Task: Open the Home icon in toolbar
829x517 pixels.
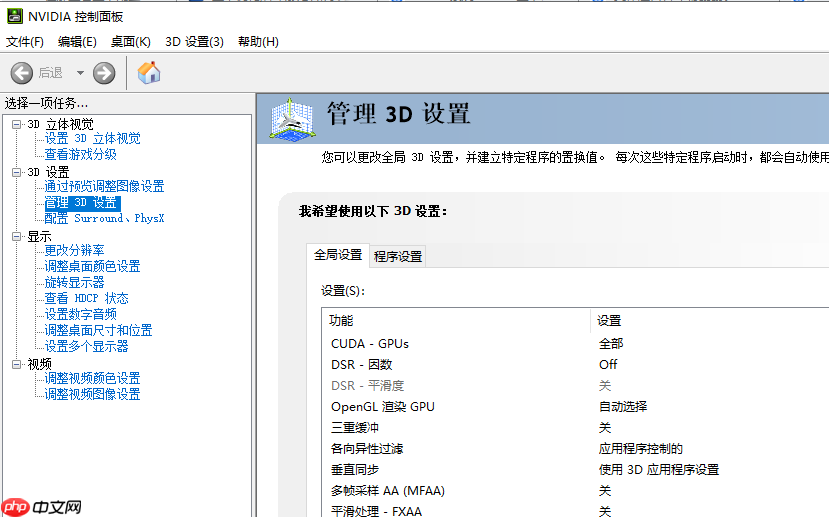Action: pyautogui.click(x=149, y=72)
